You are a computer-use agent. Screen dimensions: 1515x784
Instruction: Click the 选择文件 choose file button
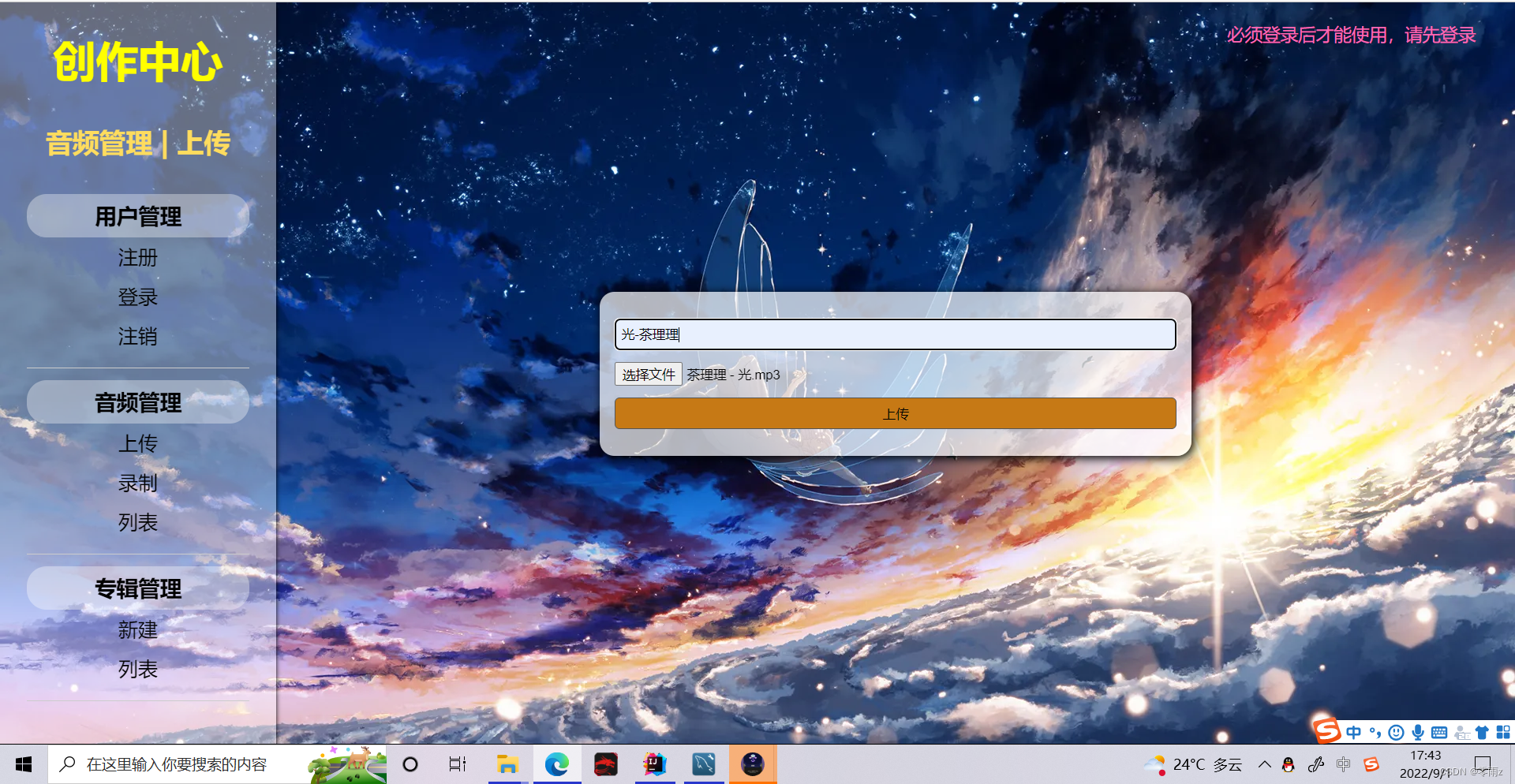coord(649,375)
